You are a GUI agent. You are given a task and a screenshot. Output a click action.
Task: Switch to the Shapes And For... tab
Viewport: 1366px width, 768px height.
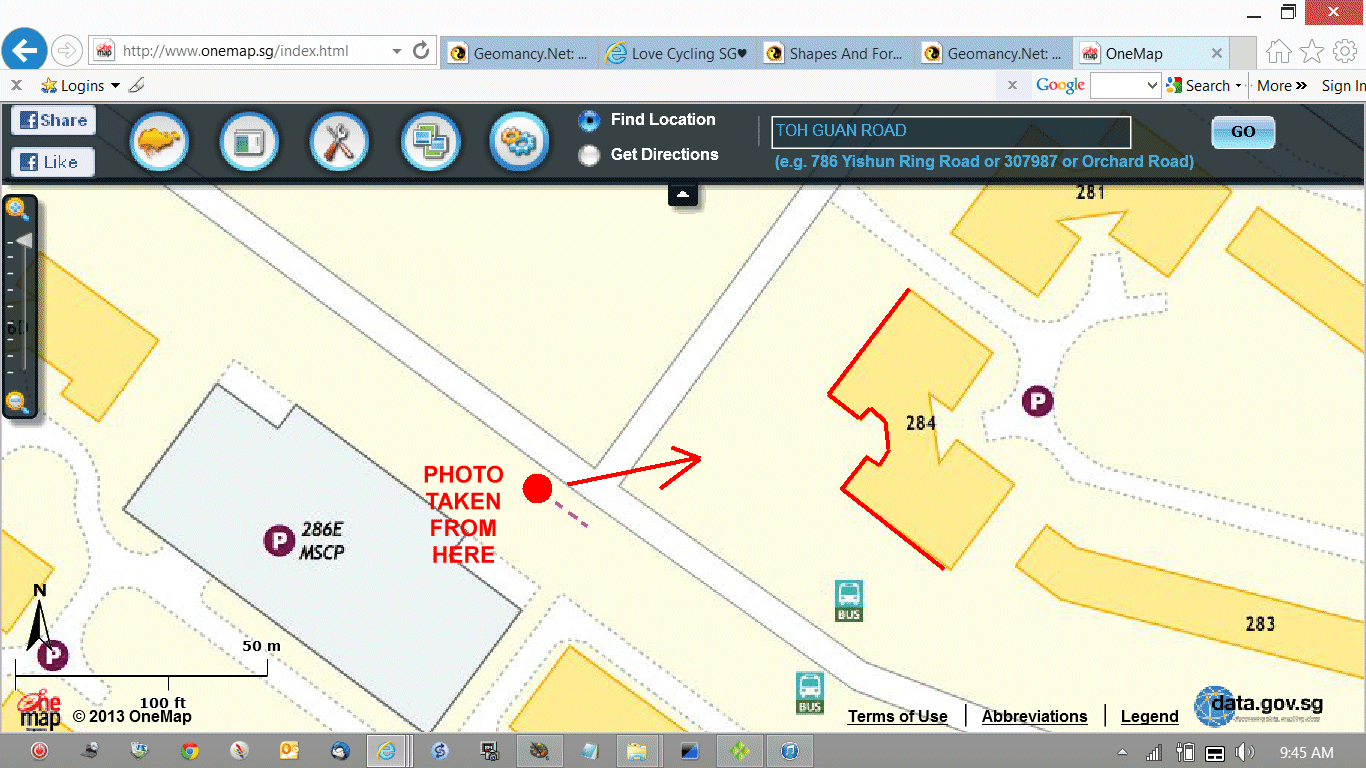click(x=835, y=54)
